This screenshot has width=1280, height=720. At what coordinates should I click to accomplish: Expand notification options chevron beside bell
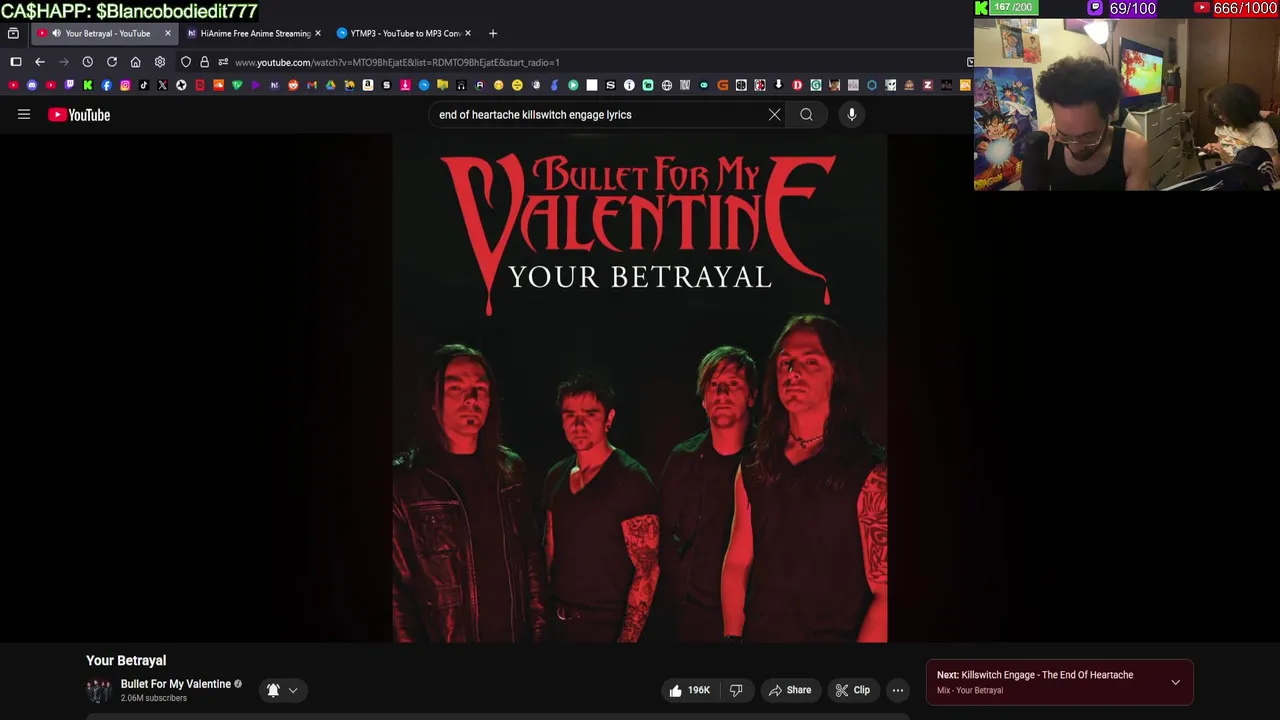[293, 690]
